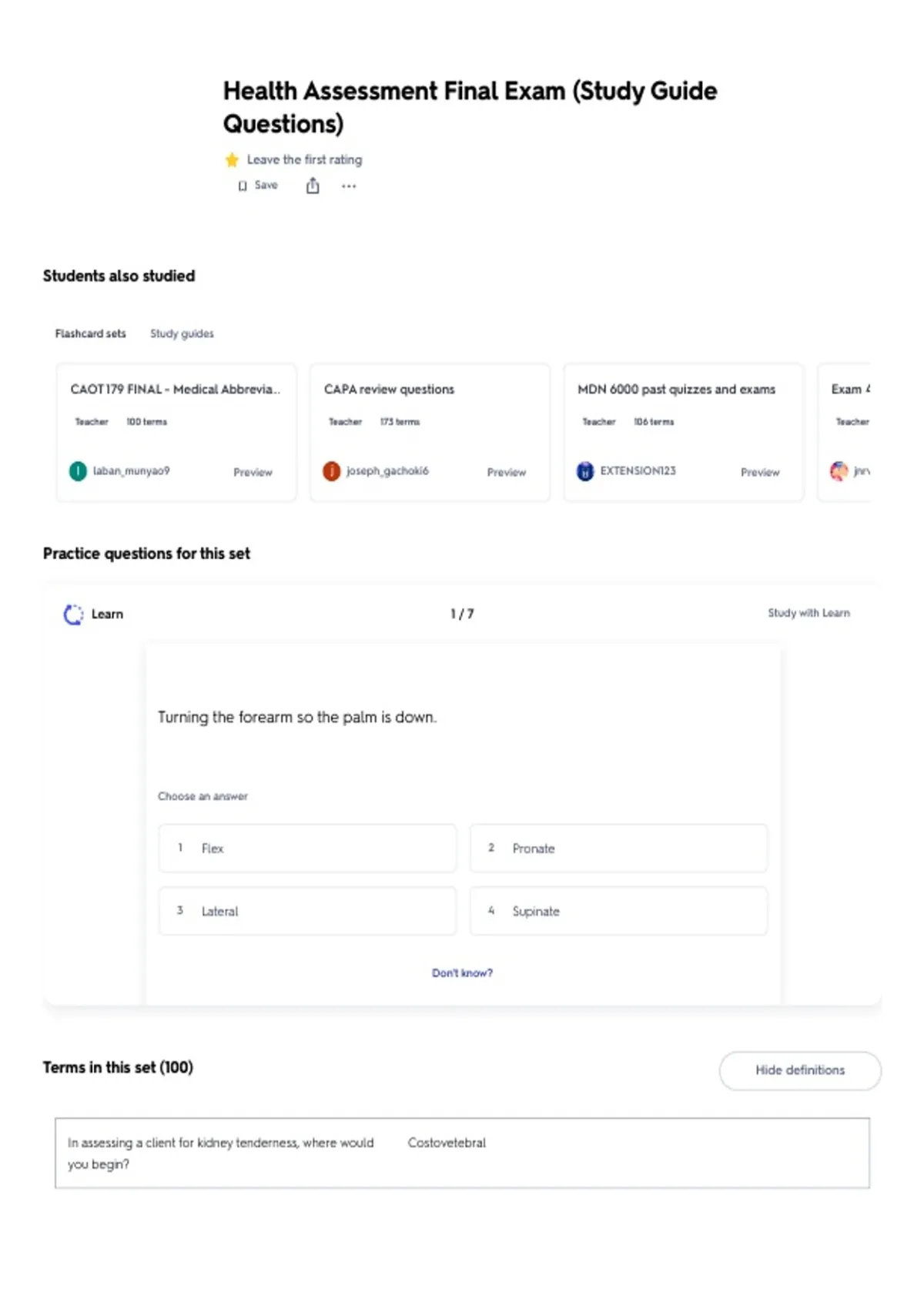
Task: Choose answer option Lateral
Action: (307, 911)
